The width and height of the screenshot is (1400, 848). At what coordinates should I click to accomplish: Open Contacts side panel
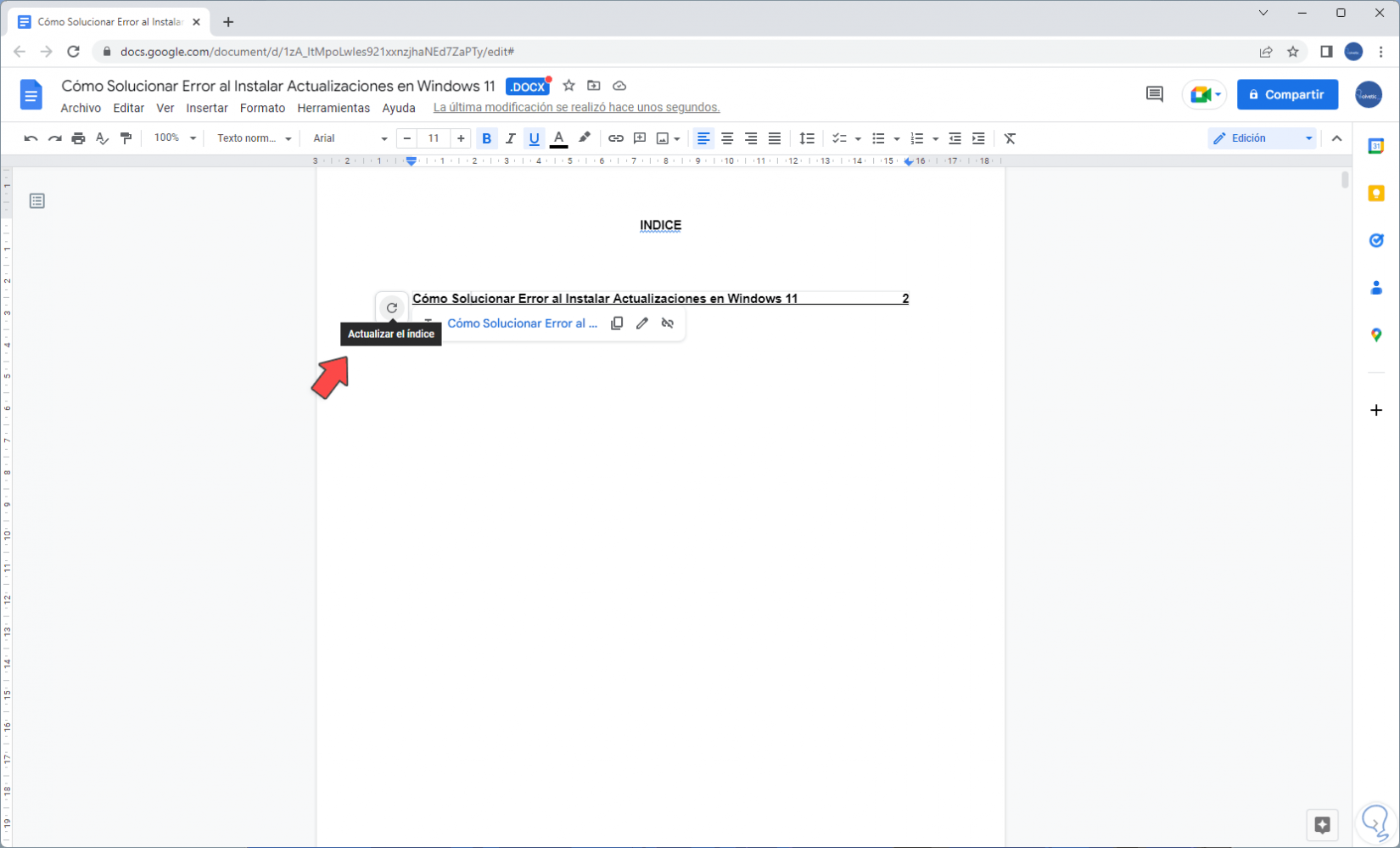coord(1376,289)
